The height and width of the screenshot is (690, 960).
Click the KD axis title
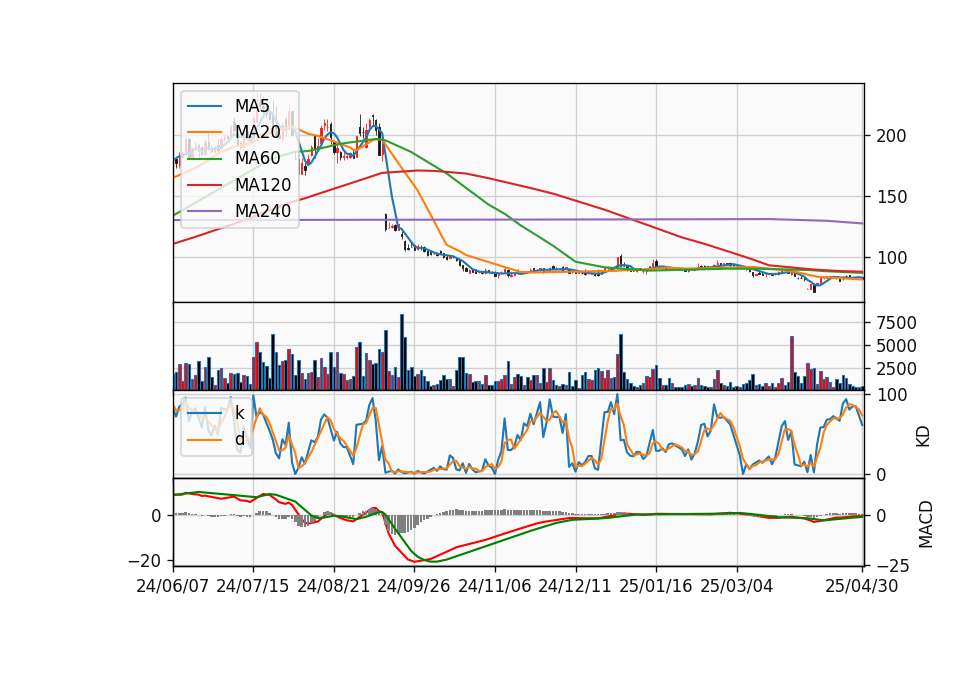923,437
